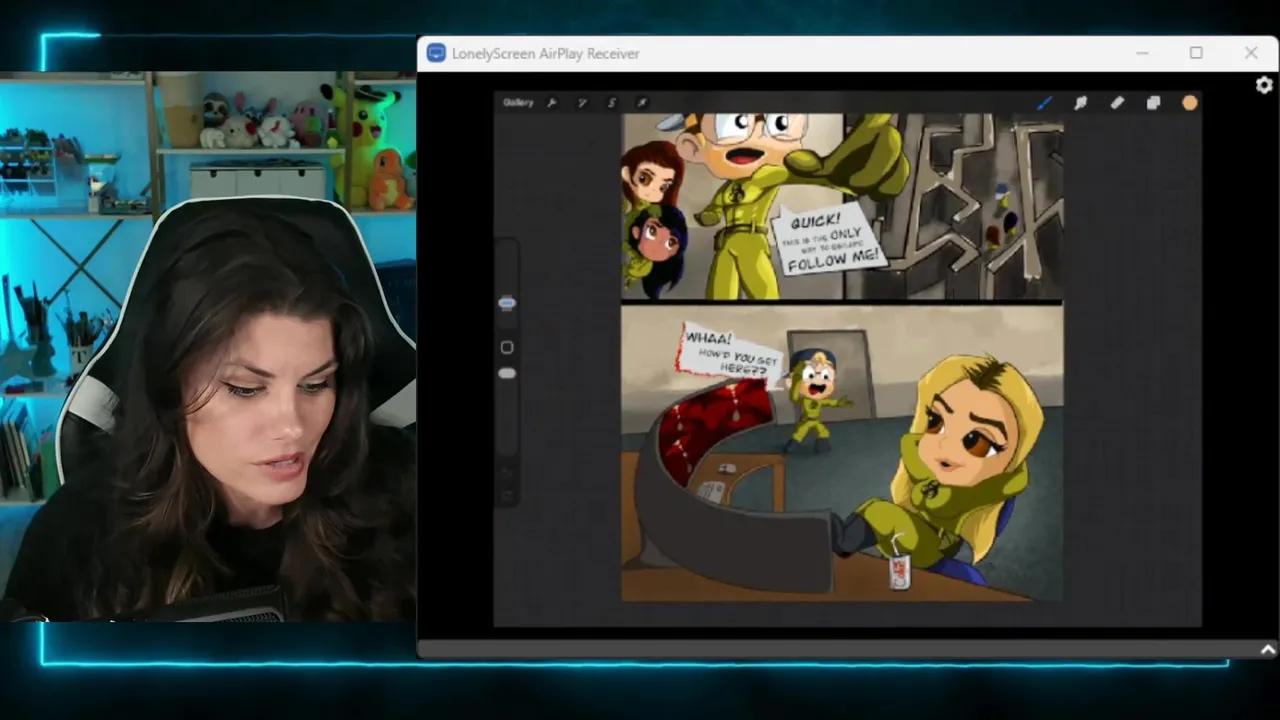Close the LonelyScreen AirPlay Receiver window

coord(1251,53)
